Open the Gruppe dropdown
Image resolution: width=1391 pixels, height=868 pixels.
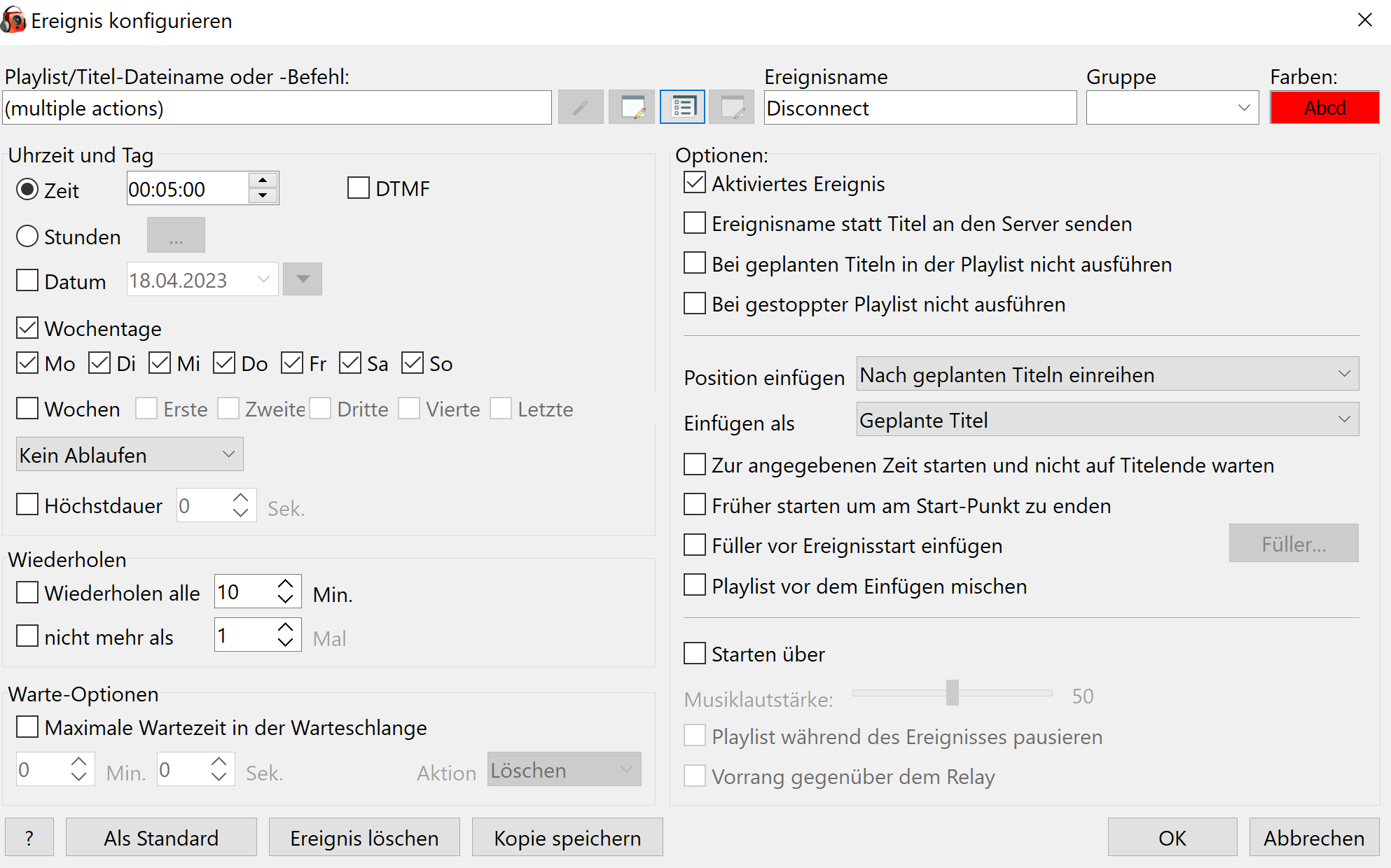(x=1172, y=108)
